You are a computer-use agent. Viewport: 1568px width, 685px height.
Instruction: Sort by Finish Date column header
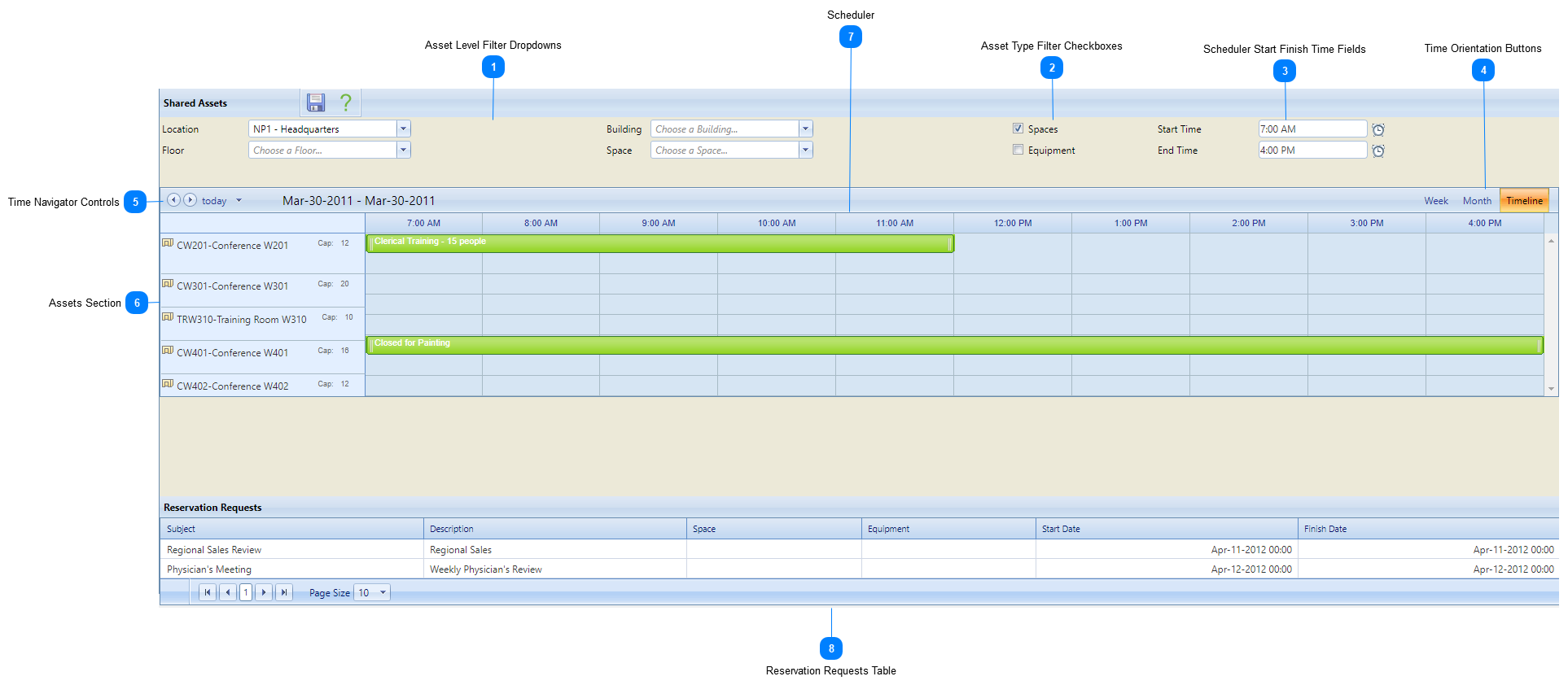click(x=1428, y=529)
